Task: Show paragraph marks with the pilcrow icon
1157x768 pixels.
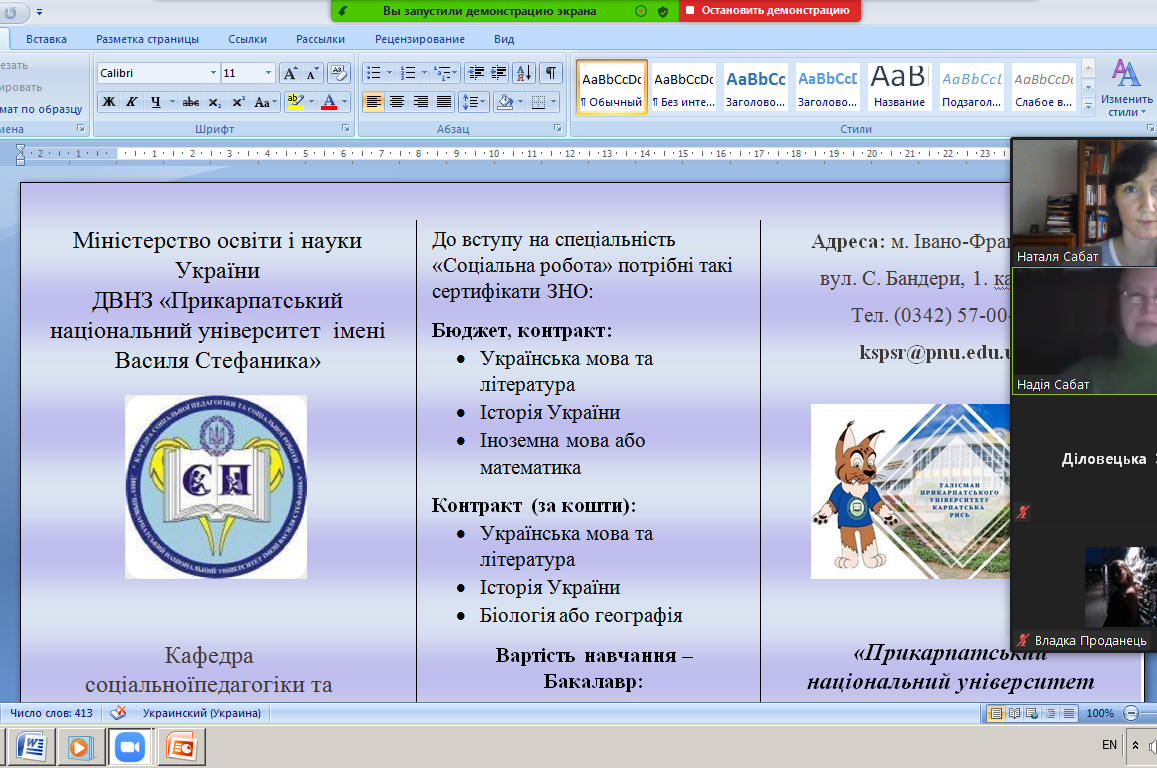Action: click(x=550, y=73)
